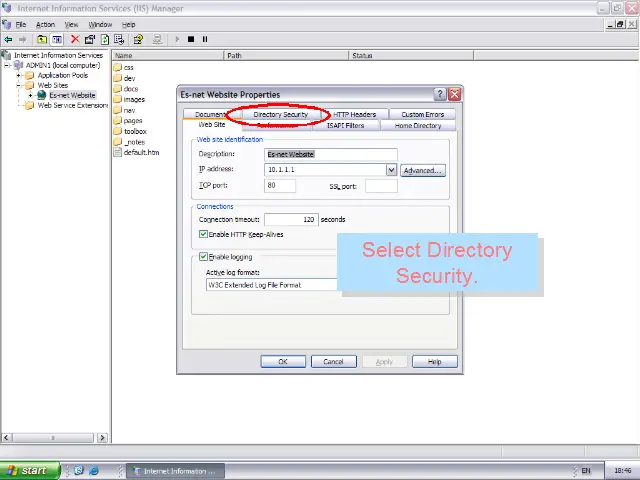The width and height of the screenshot is (640, 480).
Task: Expand the Es-net Website tree node
Action: click(x=30, y=95)
